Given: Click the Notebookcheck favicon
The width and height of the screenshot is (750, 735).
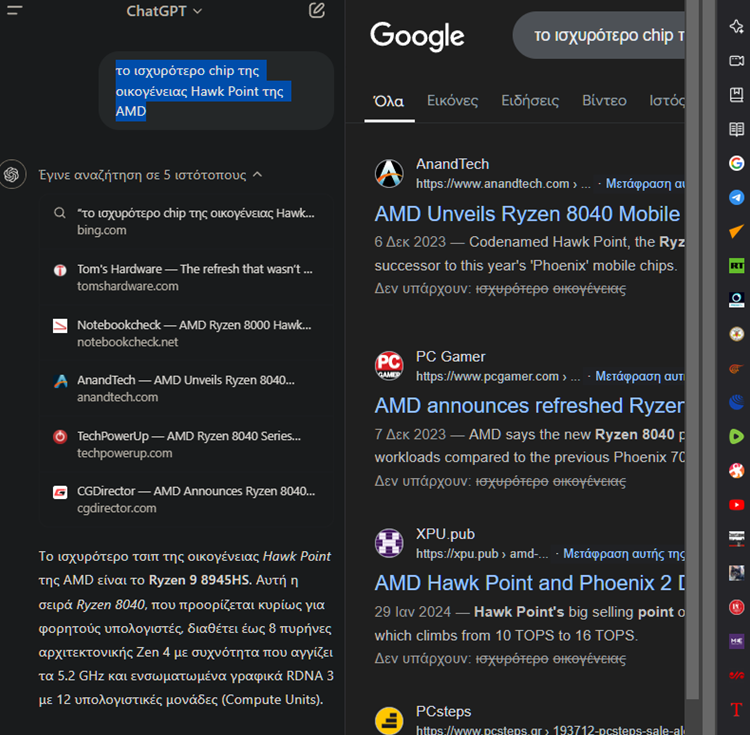Looking at the screenshot, I should tap(60, 326).
